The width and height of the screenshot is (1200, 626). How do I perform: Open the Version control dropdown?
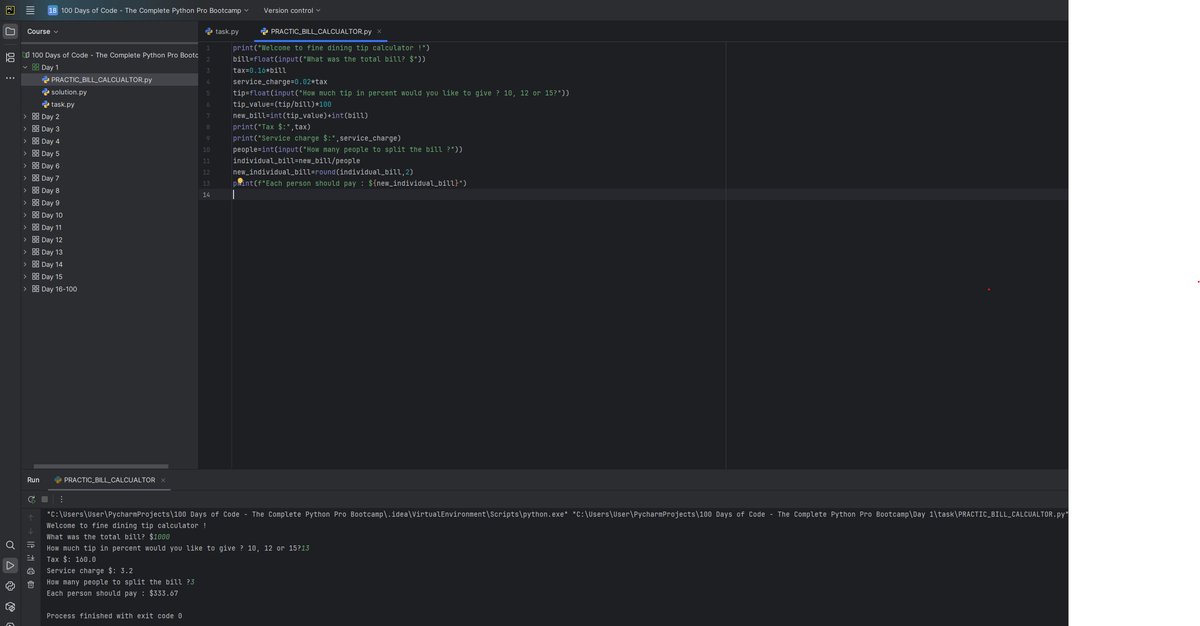coord(292,10)
